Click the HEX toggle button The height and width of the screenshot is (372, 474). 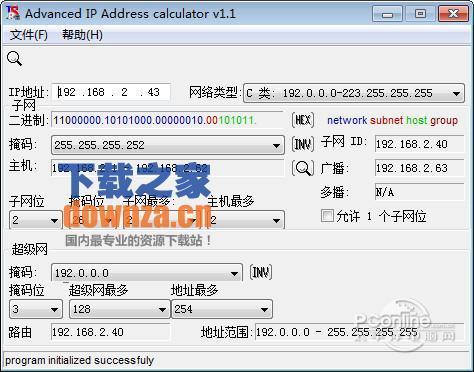(x=303, y=120)
